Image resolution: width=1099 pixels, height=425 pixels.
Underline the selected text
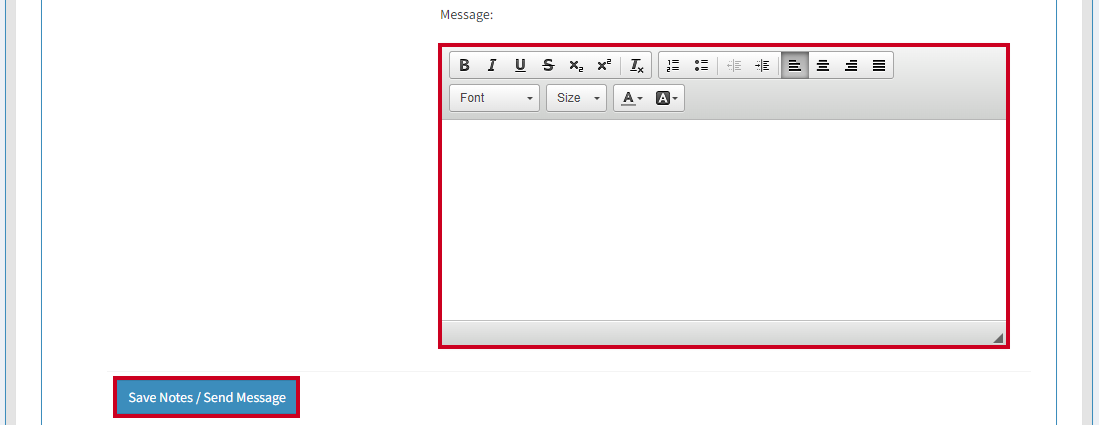point(520,65)
